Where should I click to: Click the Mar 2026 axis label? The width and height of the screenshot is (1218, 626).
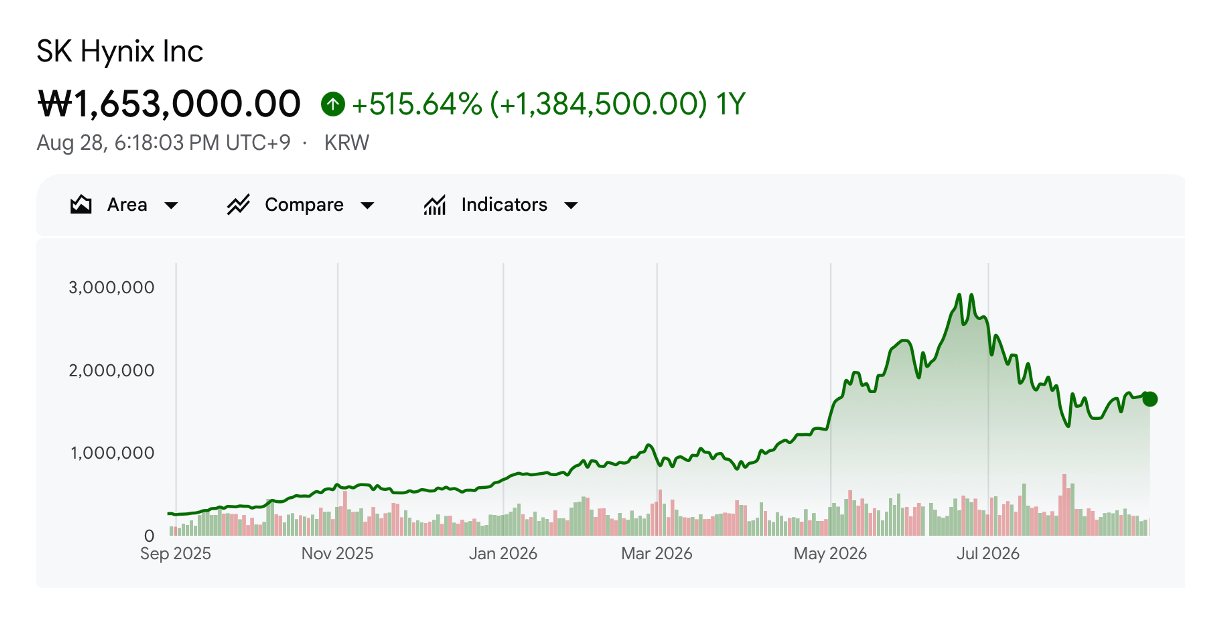tap(657, 553)
